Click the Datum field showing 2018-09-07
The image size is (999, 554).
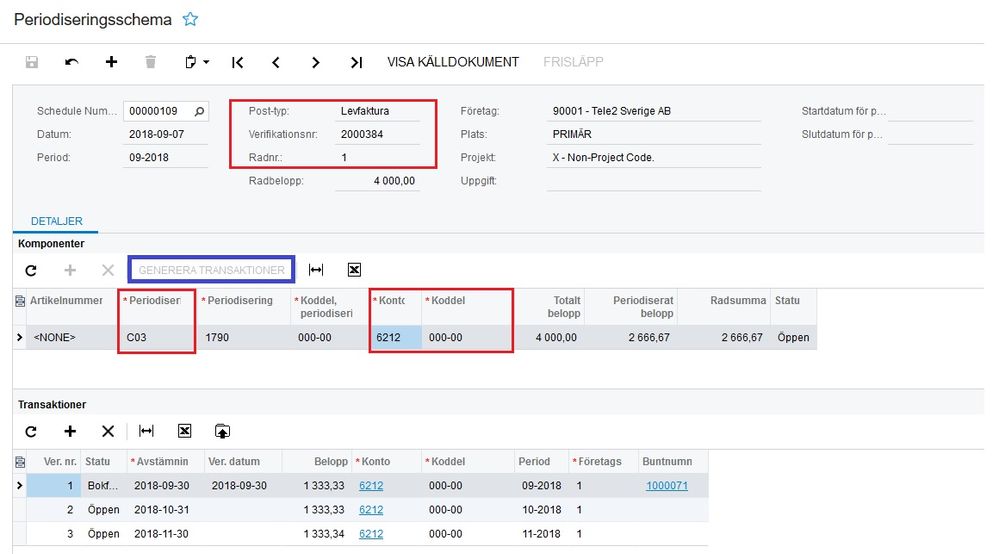click(165, 134)
